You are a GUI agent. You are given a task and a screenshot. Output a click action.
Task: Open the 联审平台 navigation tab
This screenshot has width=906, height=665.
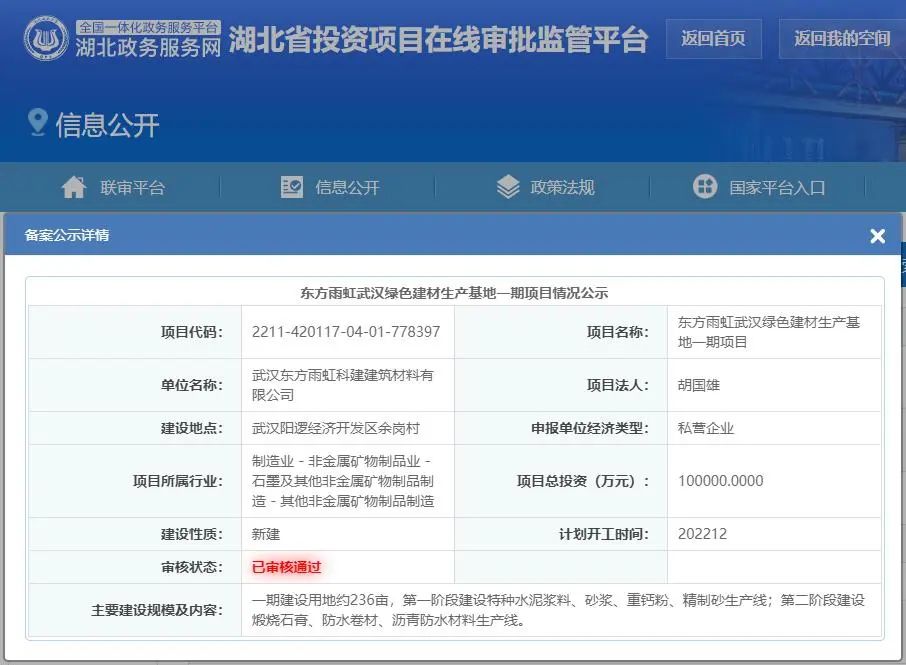[114, 187]
